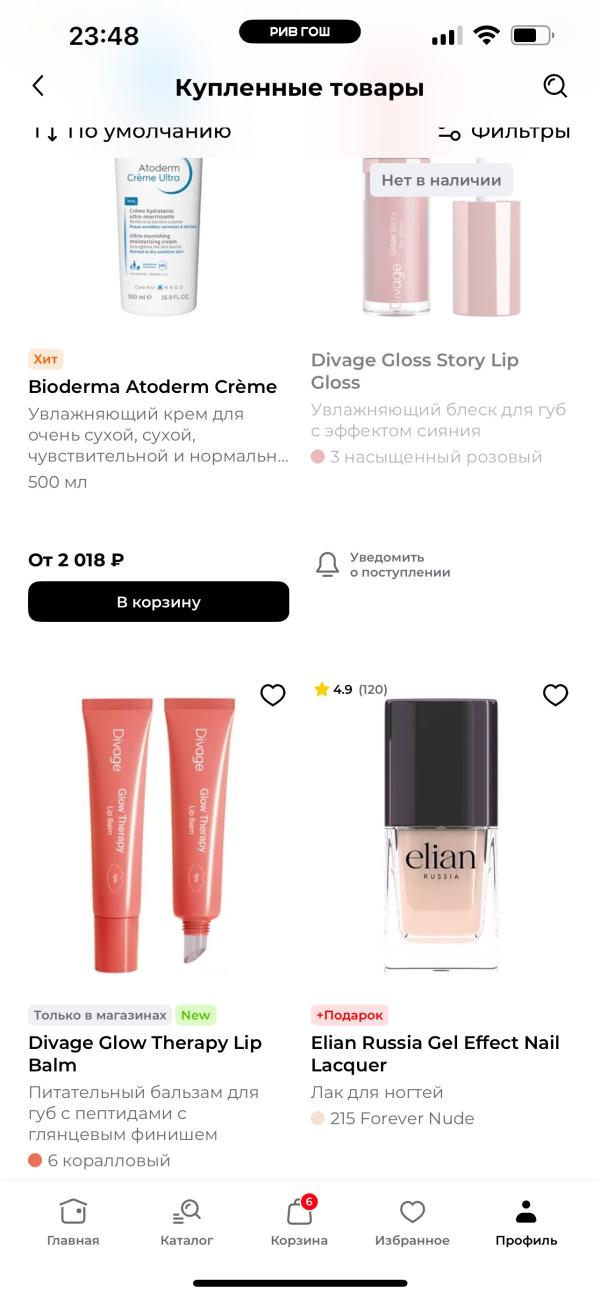Open the Профиль tab
The width and height of the screenshot is (600, 1297).
[526, 1212]
